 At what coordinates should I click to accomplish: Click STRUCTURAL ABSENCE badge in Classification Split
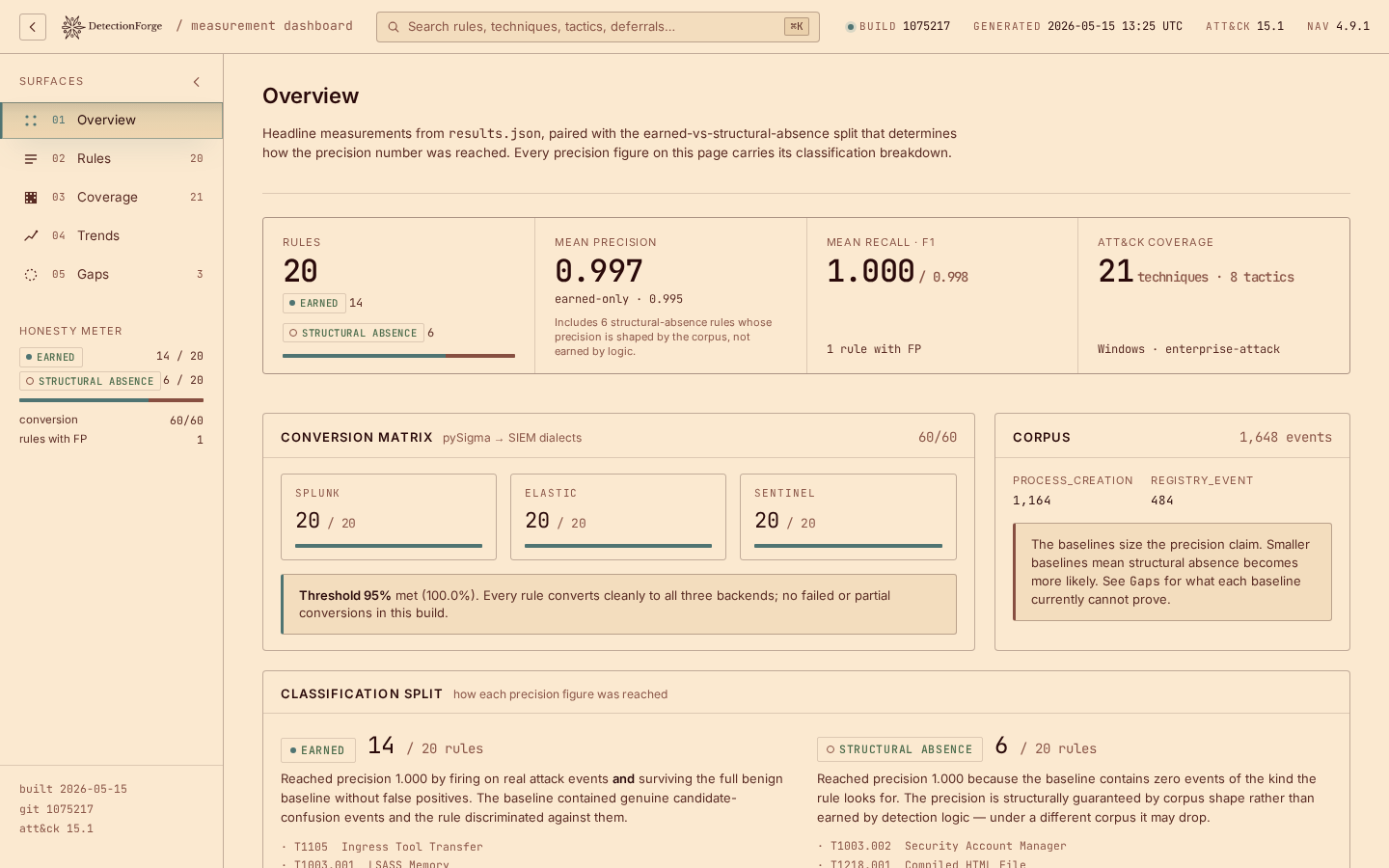(x=900, y=749)
